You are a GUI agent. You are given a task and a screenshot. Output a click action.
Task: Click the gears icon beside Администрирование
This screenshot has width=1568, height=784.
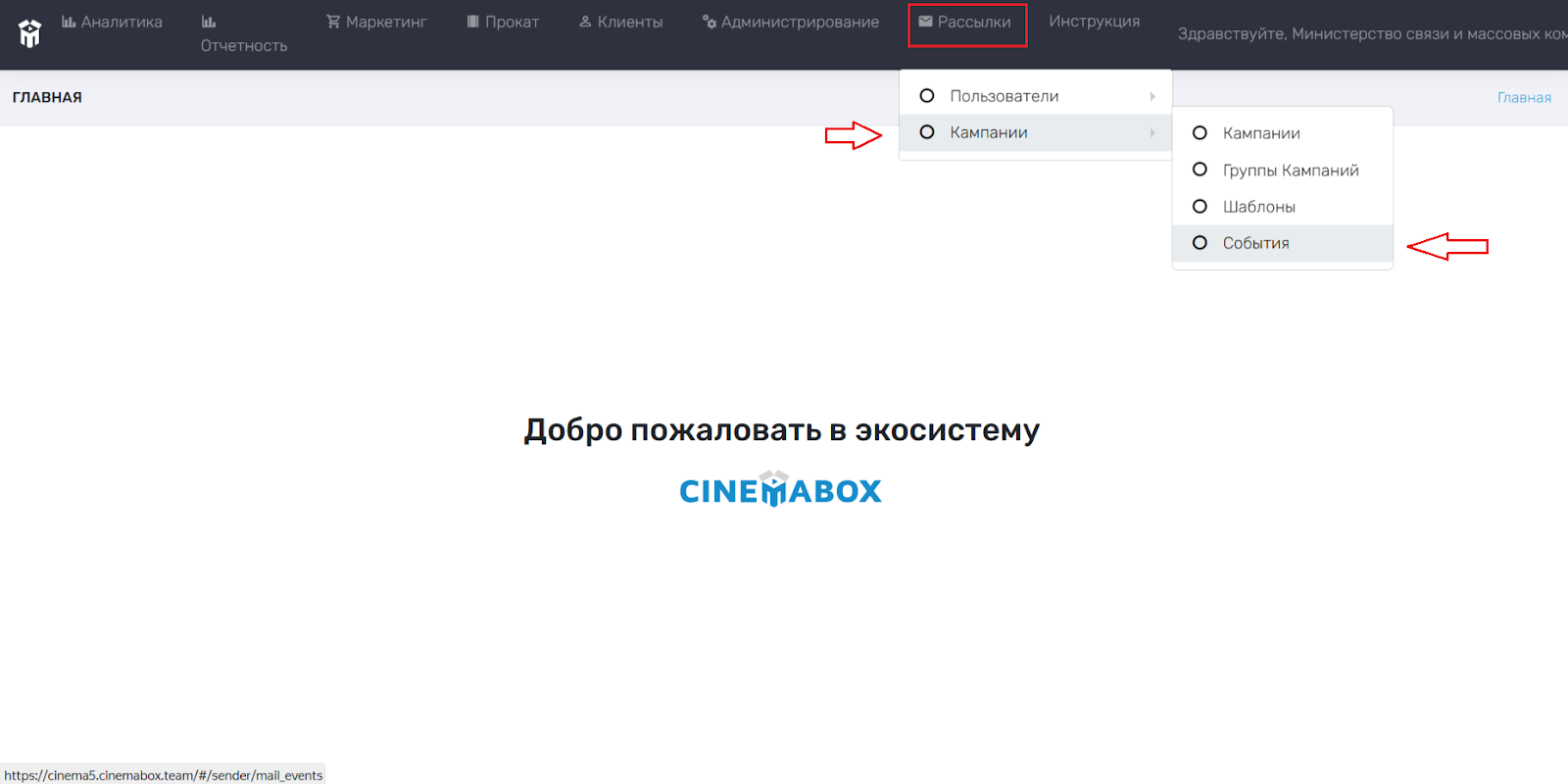click(710, 22)
